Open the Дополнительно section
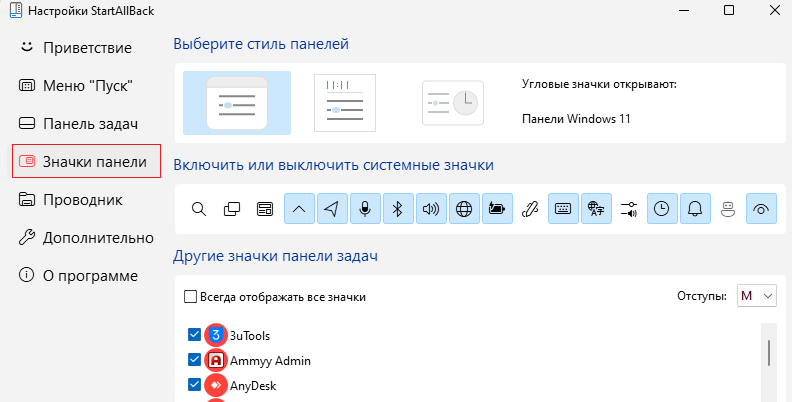792x402 pixels. pos(86,237)
